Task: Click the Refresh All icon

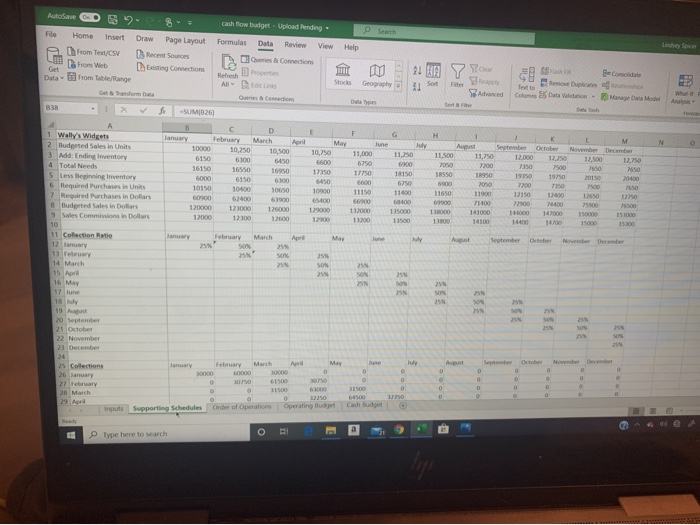Action: pyautogui.click(x=228, y=64)
